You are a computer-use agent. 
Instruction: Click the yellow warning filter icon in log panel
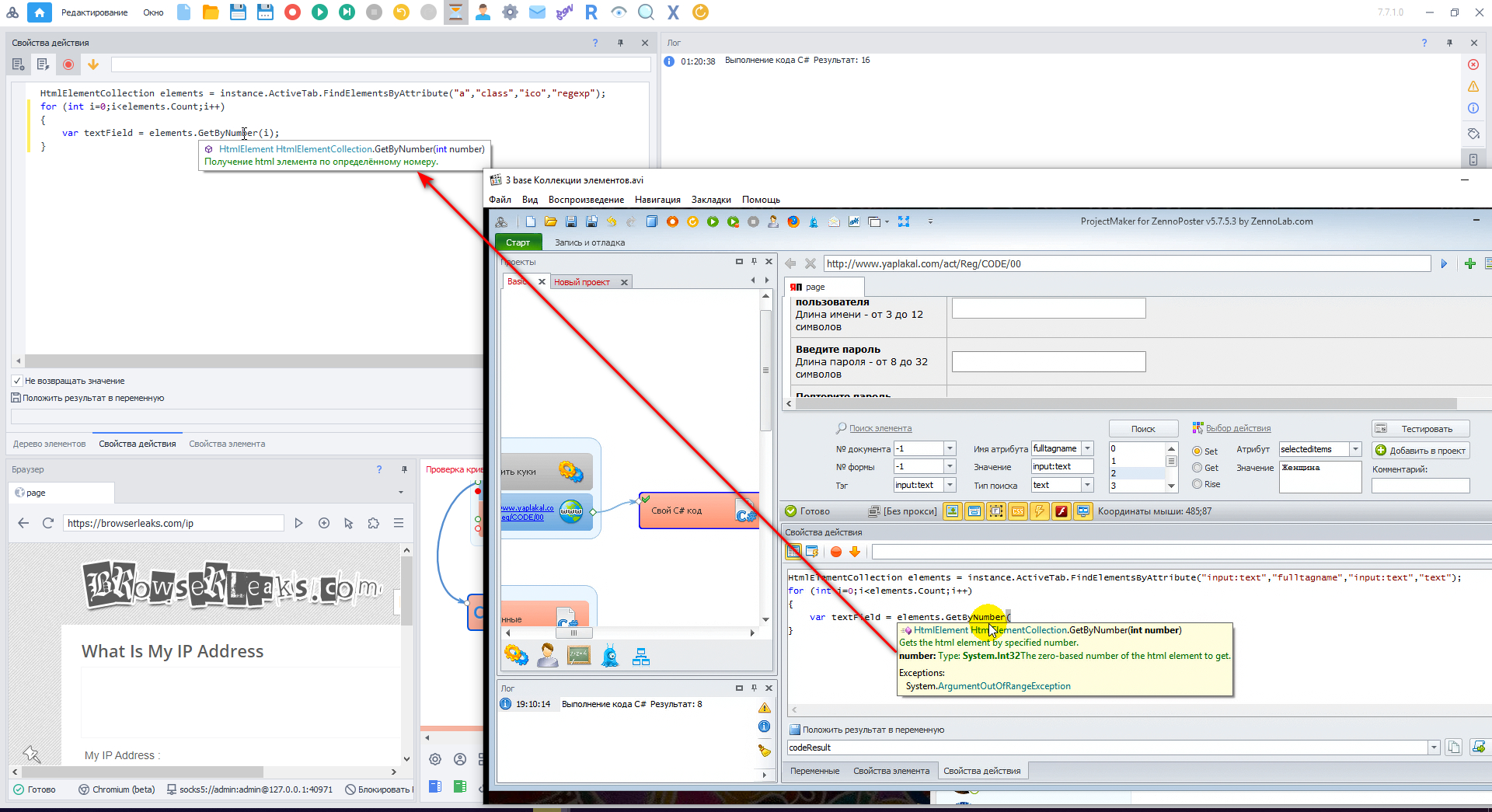[x=1473, y=86]
